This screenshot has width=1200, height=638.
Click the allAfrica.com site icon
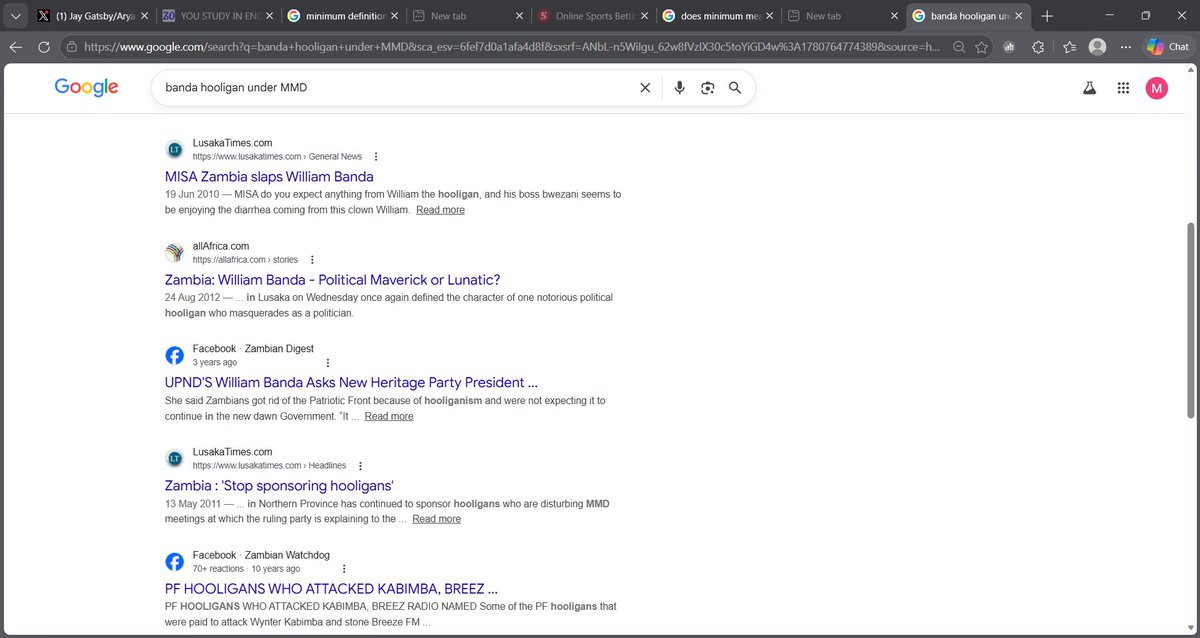[x=174, y=252]
